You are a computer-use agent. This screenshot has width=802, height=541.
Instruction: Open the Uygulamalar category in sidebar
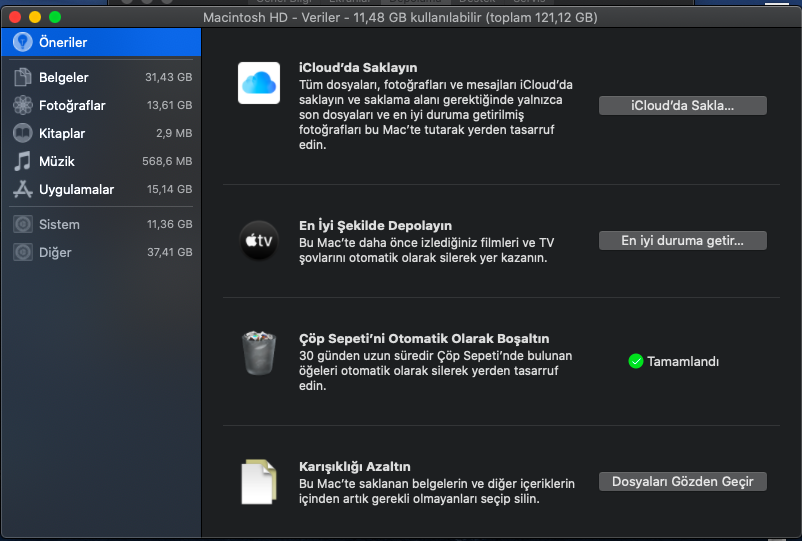[101, 189]
